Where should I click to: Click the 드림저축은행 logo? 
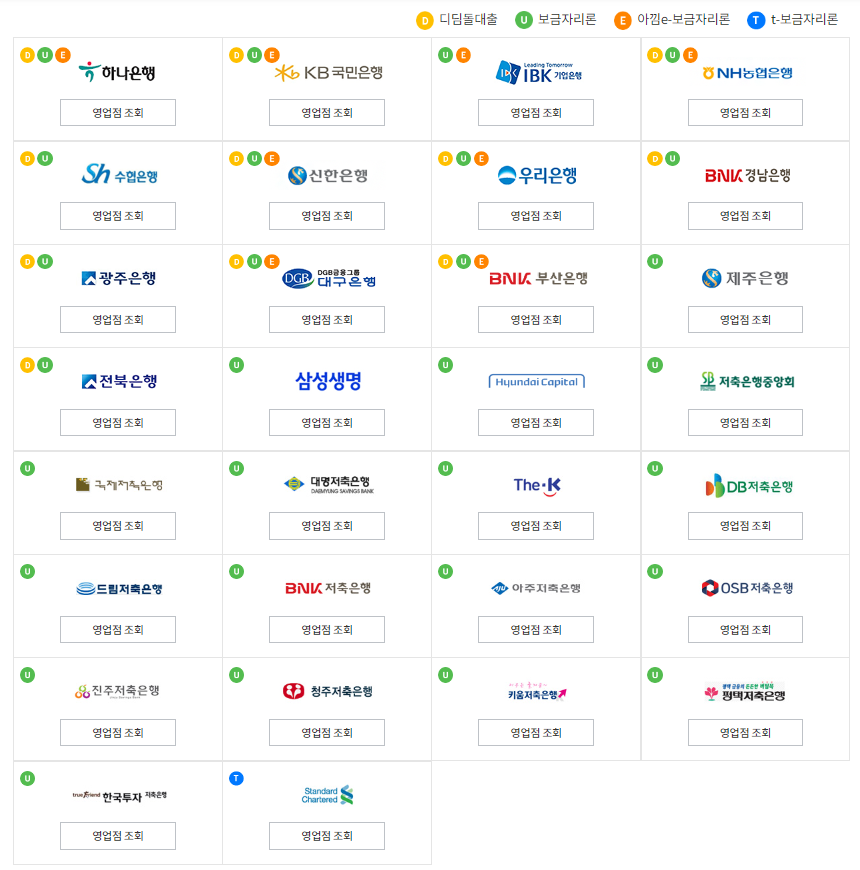coord(119,588)
